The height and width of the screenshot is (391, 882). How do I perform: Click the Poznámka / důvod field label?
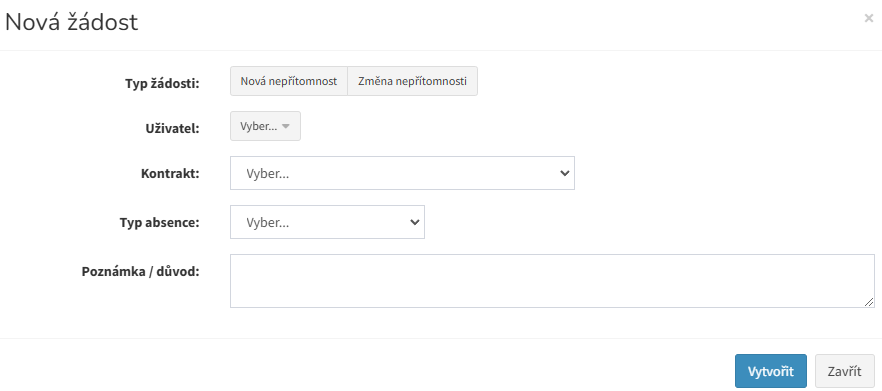tap(141, 272)
